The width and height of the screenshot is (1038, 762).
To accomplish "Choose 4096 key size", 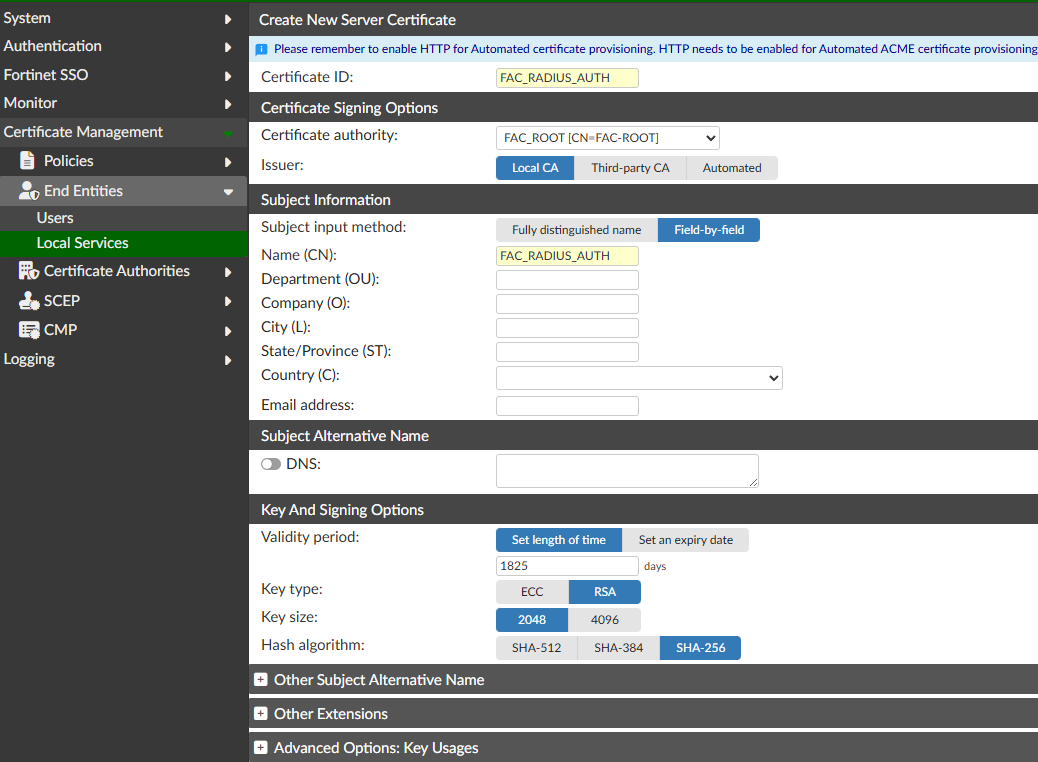I will (604, 620).
